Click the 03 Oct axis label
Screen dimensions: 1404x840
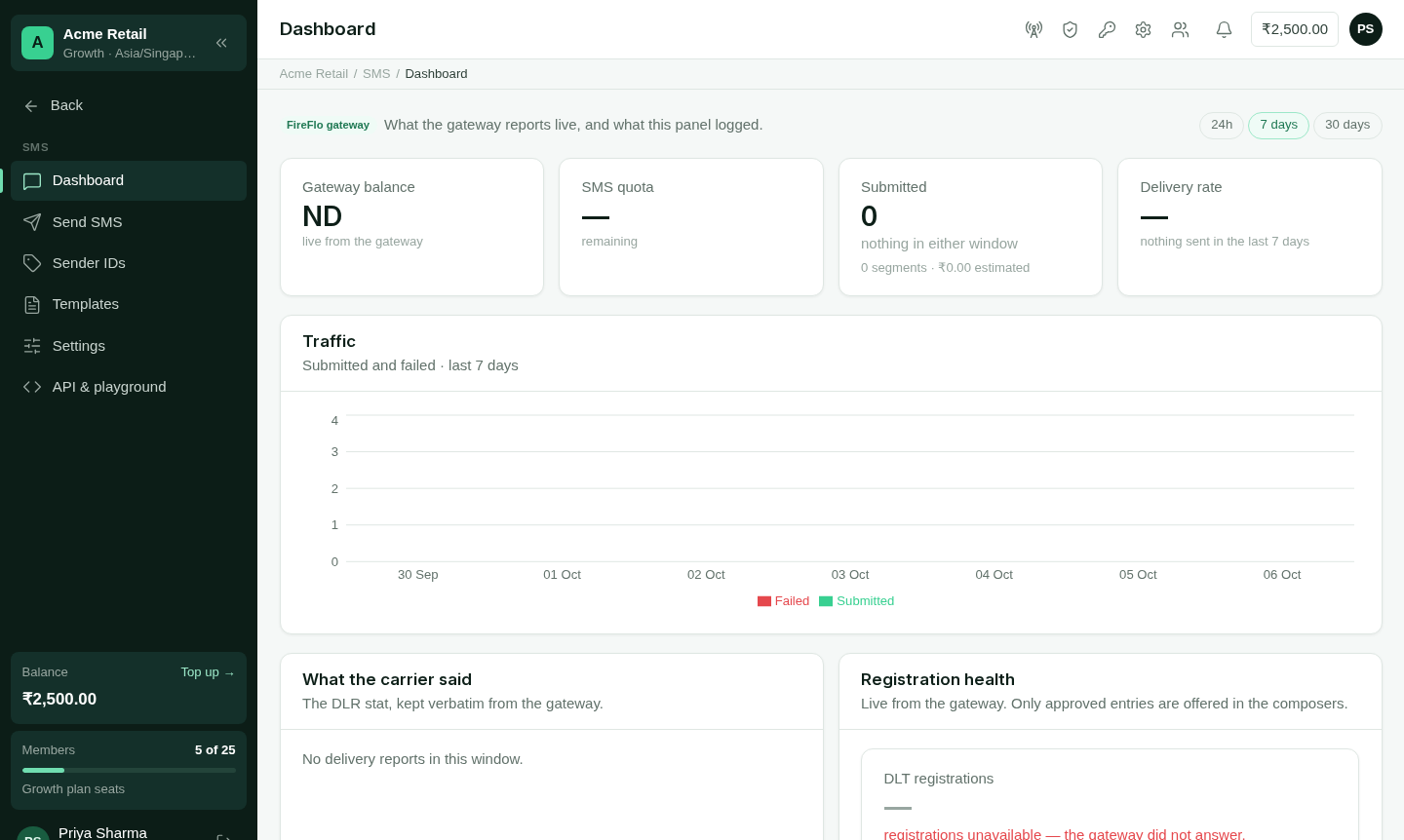pyautogui.click(x=850, y=575)
